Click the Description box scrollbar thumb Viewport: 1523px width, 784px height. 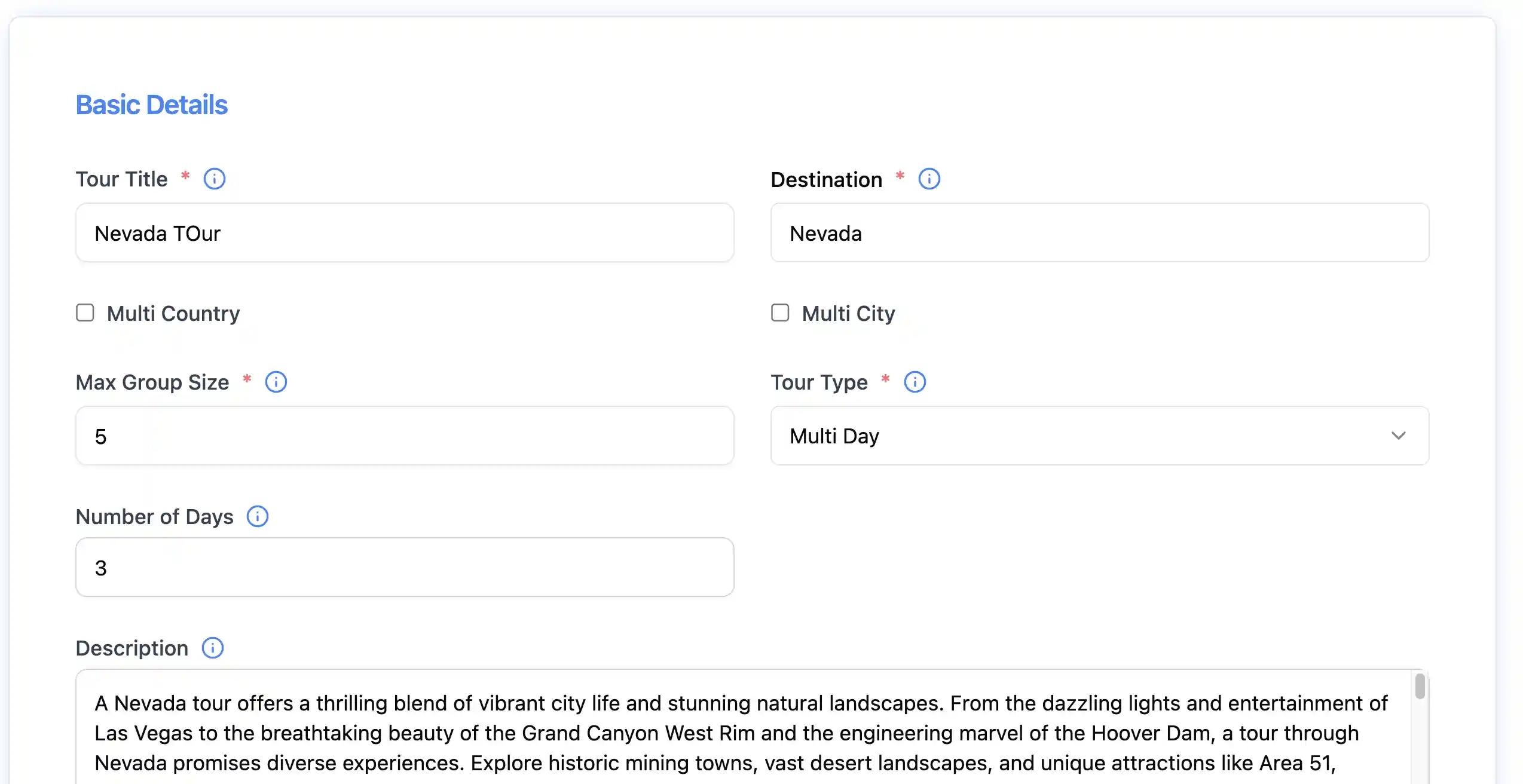point(1420,687)
